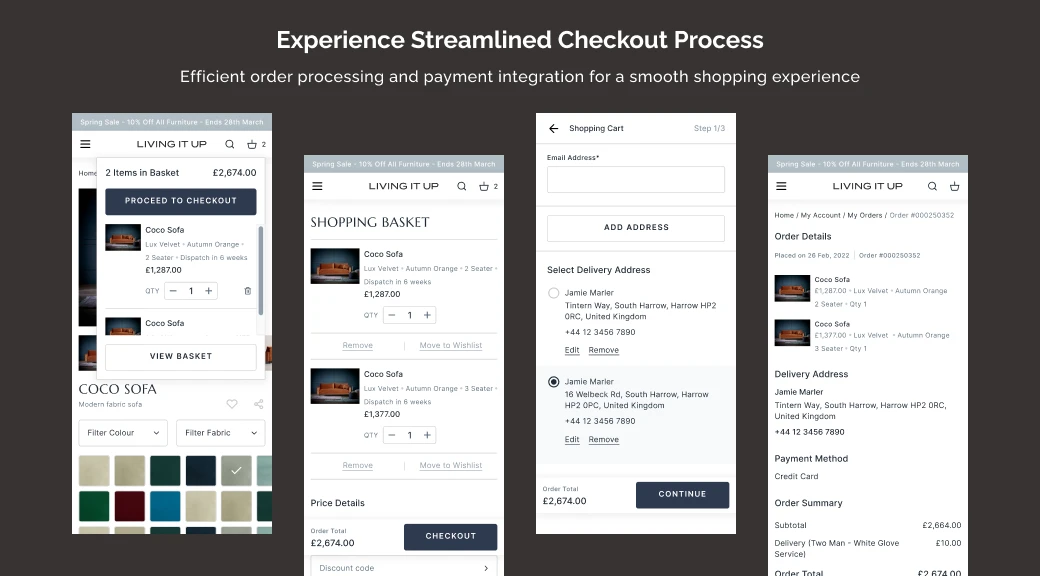This screenshot has width=1040, height=576.
Task: Click the search icon on the Order Details screen
Action: pos(932,186)
